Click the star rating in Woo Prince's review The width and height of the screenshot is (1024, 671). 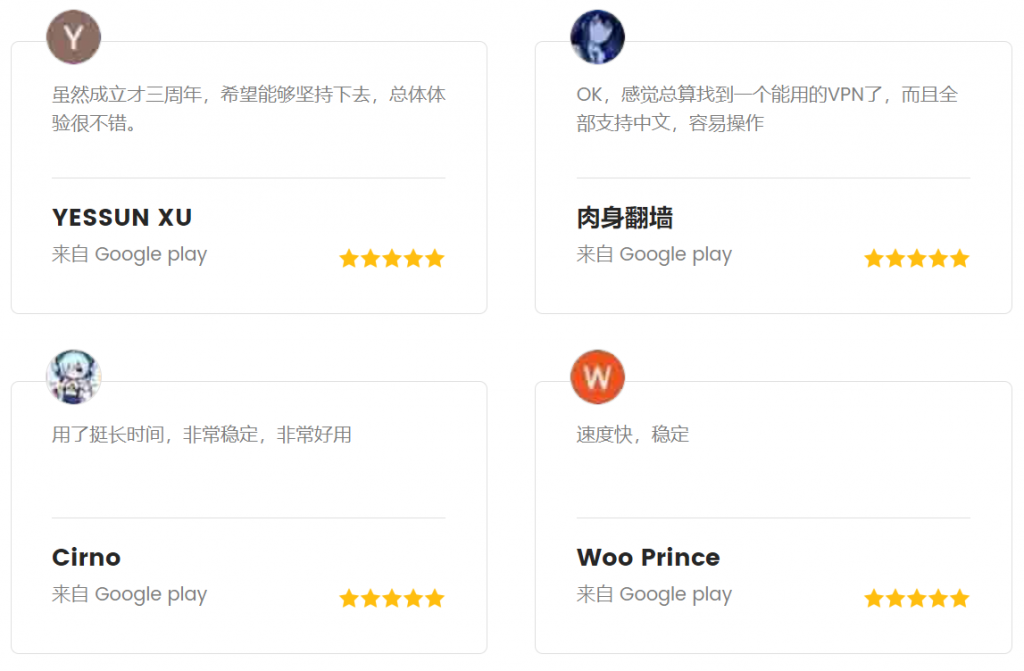click(x=916, y=599)
